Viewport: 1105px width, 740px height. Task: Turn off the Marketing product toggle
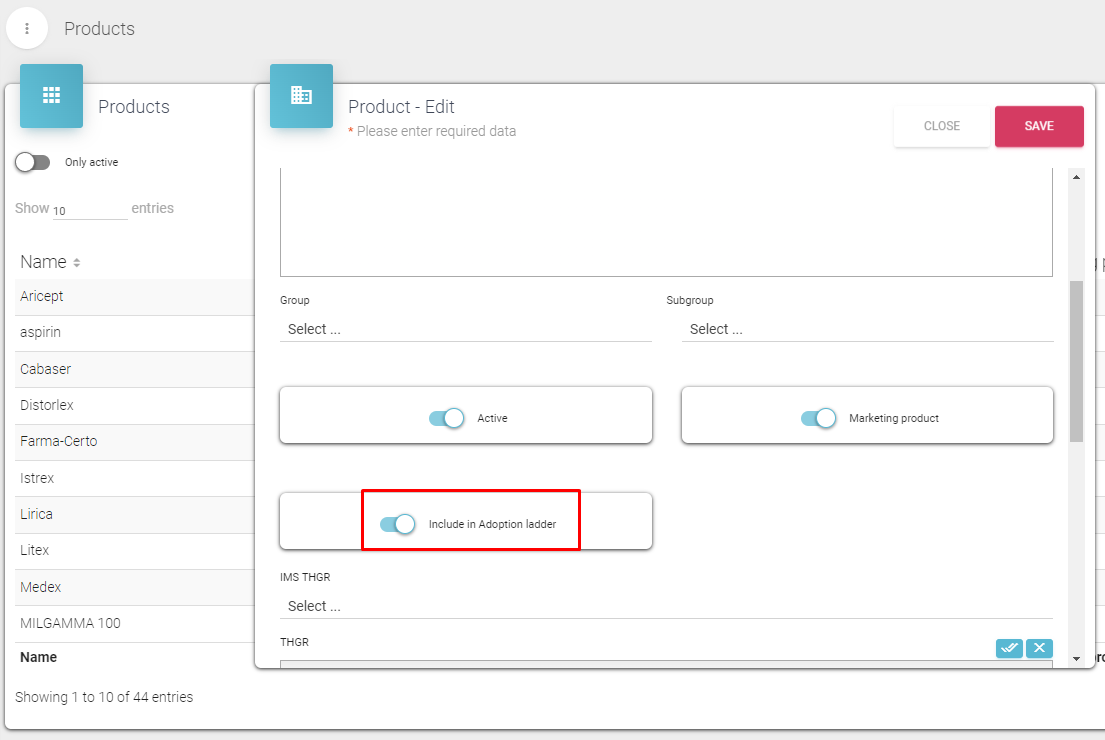(818, 418)
